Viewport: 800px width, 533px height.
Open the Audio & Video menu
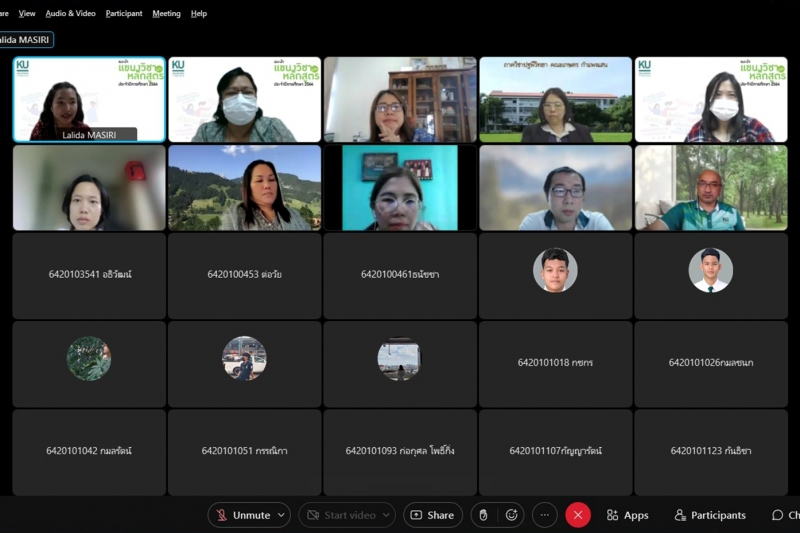[70, 14]
